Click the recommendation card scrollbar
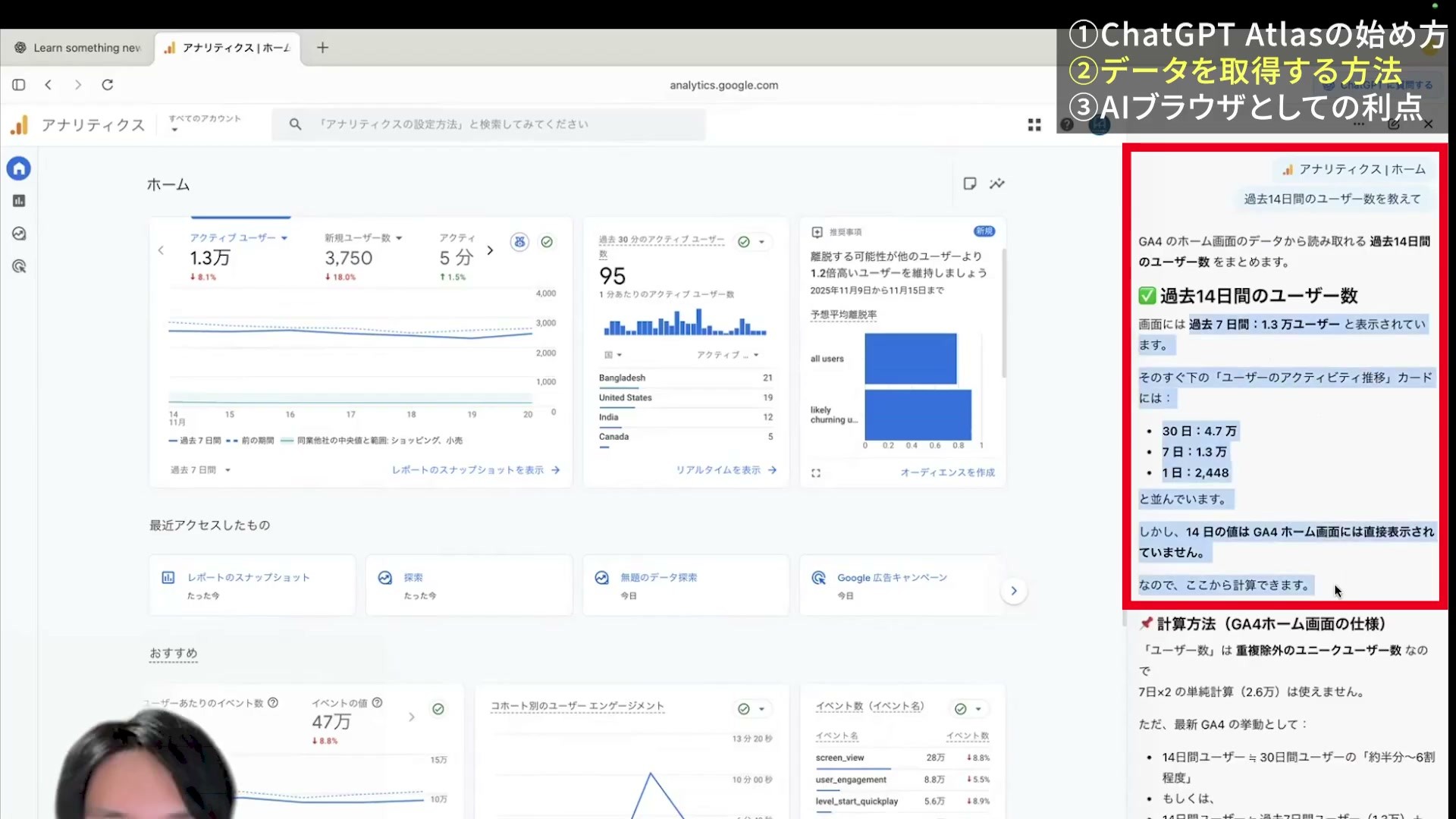This screenshot has height=819, width=1456. pyautogui.click(x=1004, y=312)
